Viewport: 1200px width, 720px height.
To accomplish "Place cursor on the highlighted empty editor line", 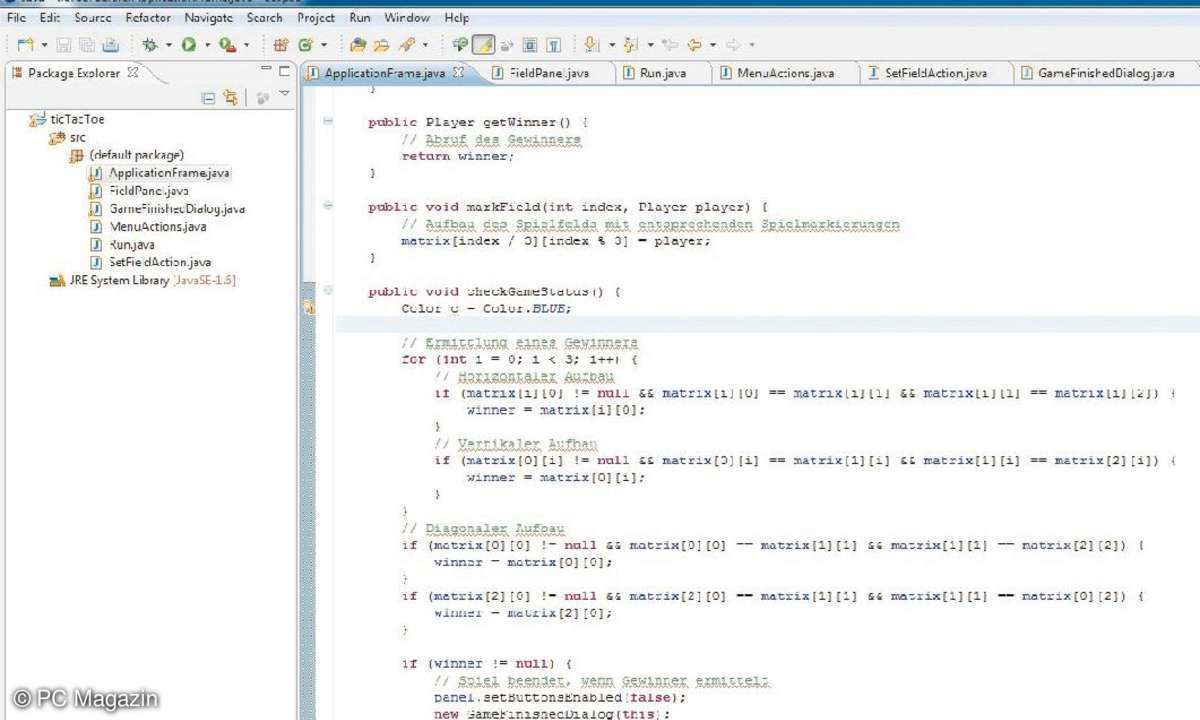I will tap(767, 324).
